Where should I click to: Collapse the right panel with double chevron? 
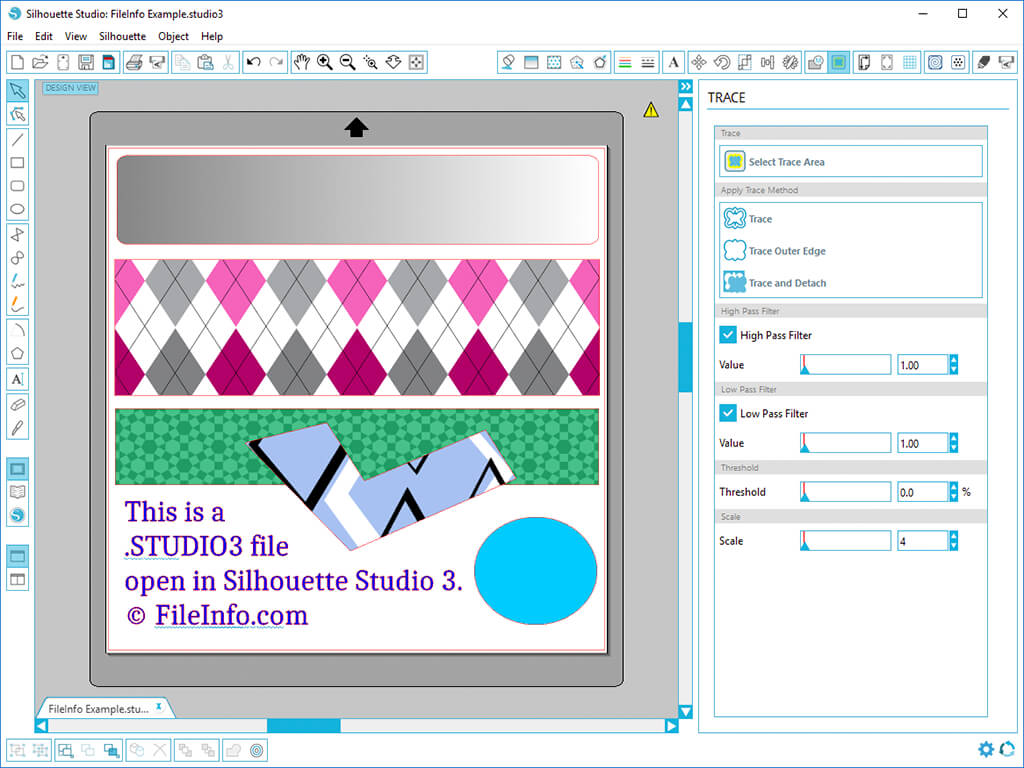(x=685, y=86)
